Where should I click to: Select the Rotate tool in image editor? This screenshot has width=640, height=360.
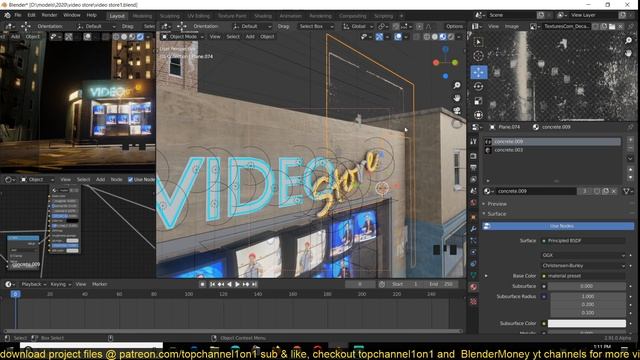(478, 87)
